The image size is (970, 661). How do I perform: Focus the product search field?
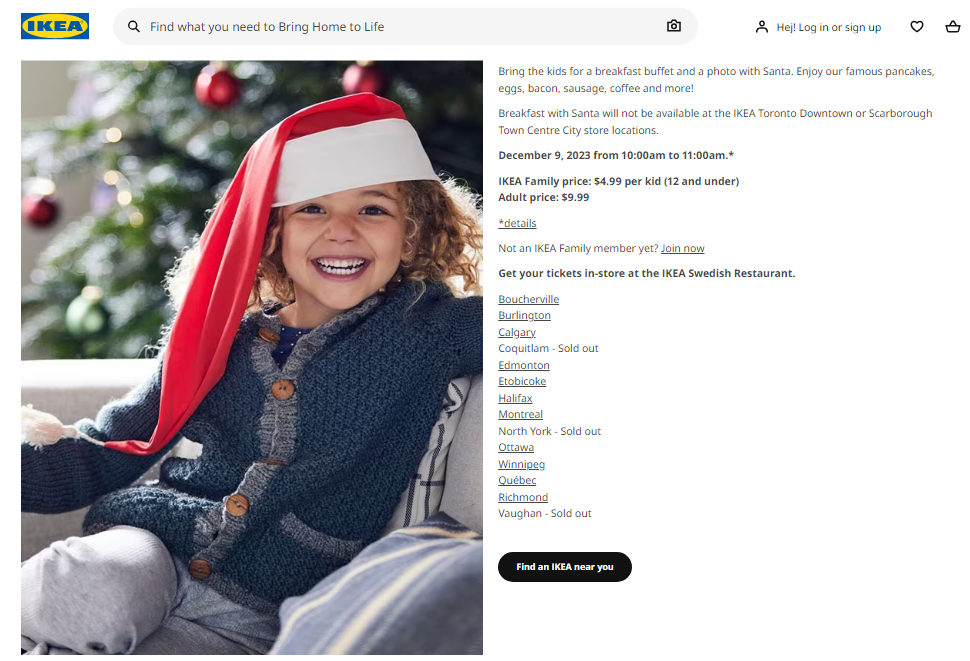tap(405, 27)
